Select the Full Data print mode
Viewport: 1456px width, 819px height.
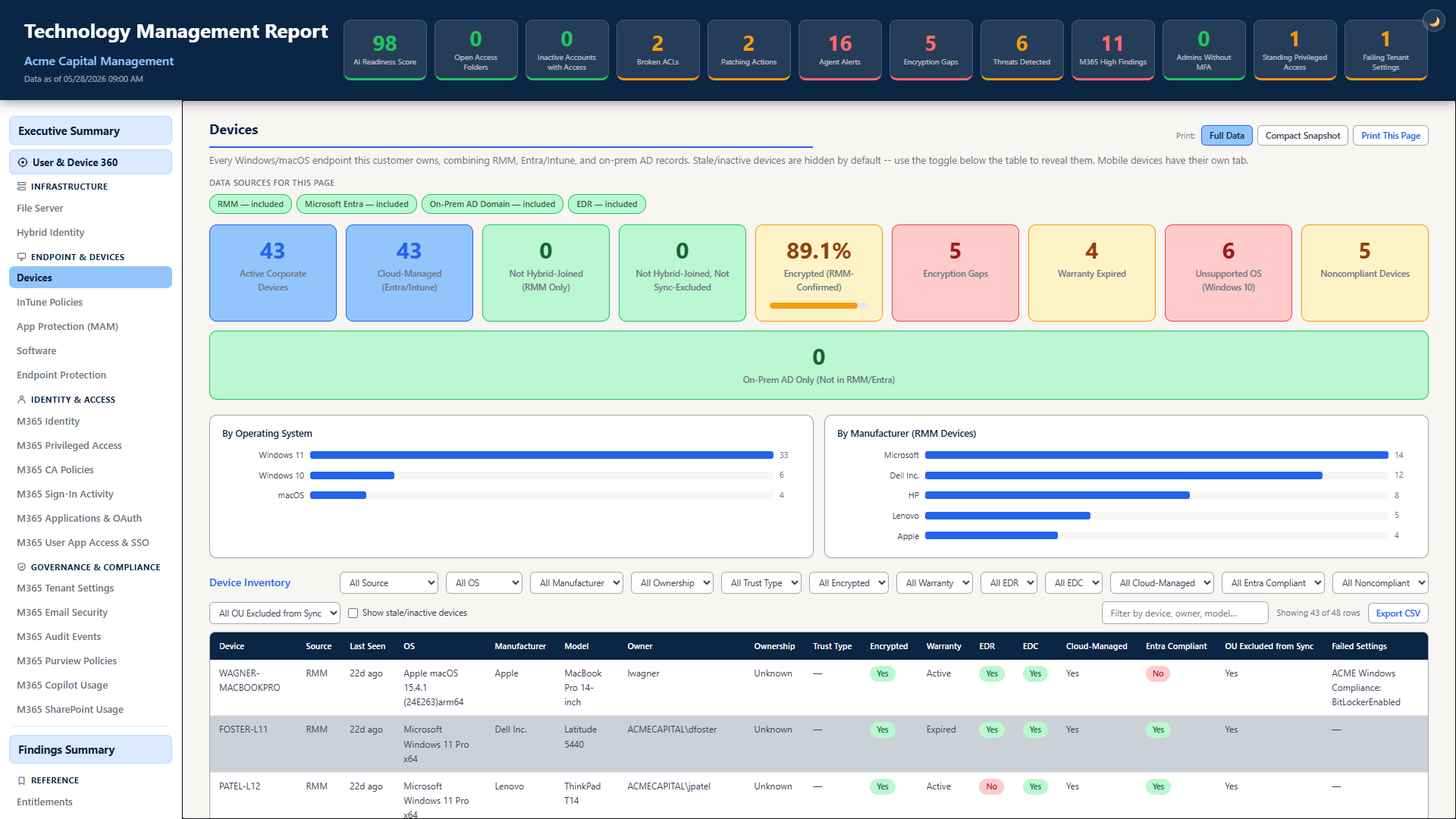(x=1226, y=136)
